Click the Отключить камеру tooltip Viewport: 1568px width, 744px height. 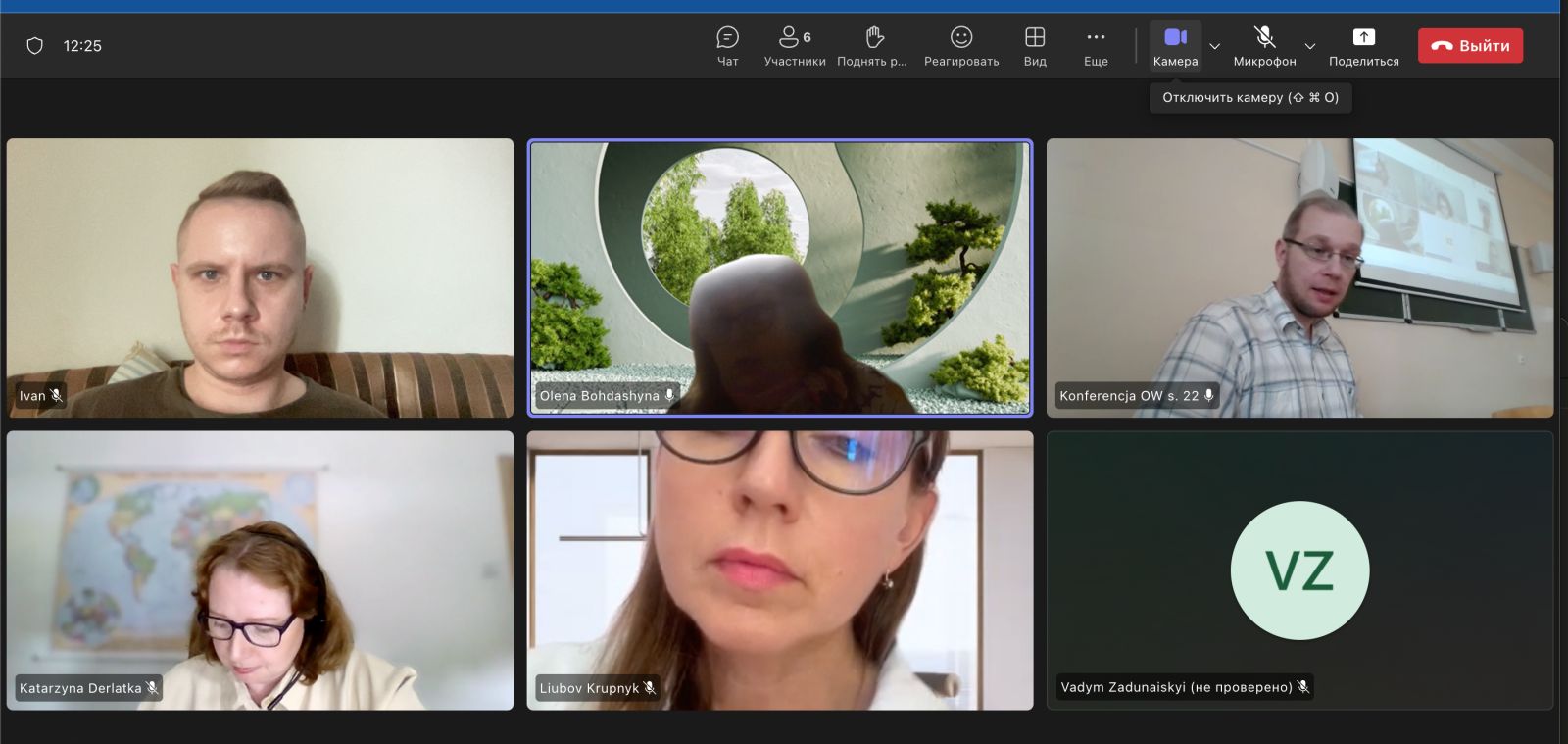pyautogui.click(x=1250, y=98)
